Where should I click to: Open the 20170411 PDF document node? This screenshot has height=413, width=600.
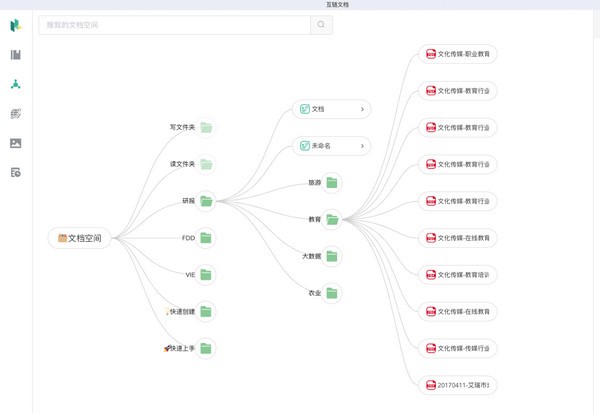[x=458, y=385]
